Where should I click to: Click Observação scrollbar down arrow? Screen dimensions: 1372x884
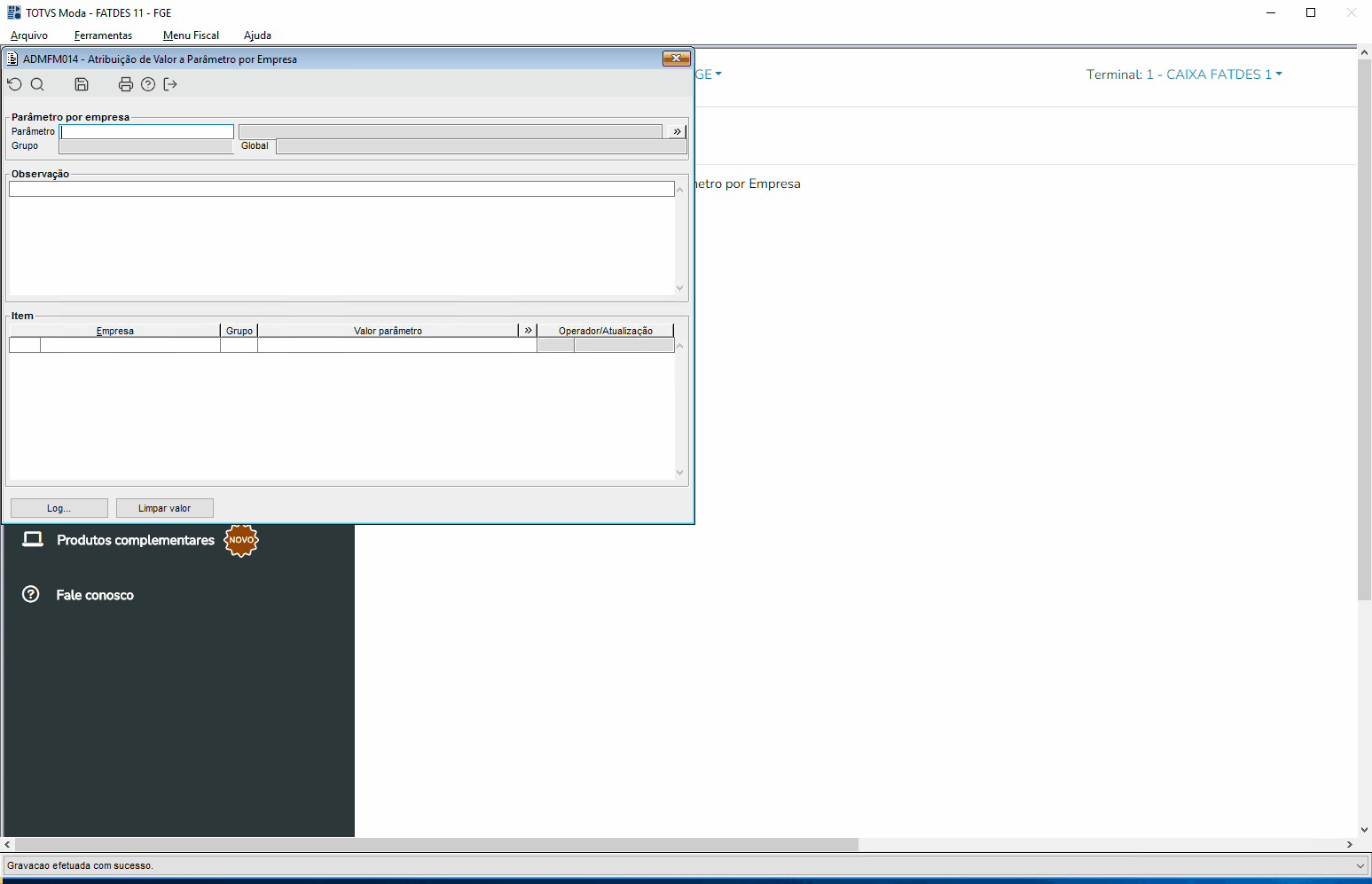[x=680, y=287]
